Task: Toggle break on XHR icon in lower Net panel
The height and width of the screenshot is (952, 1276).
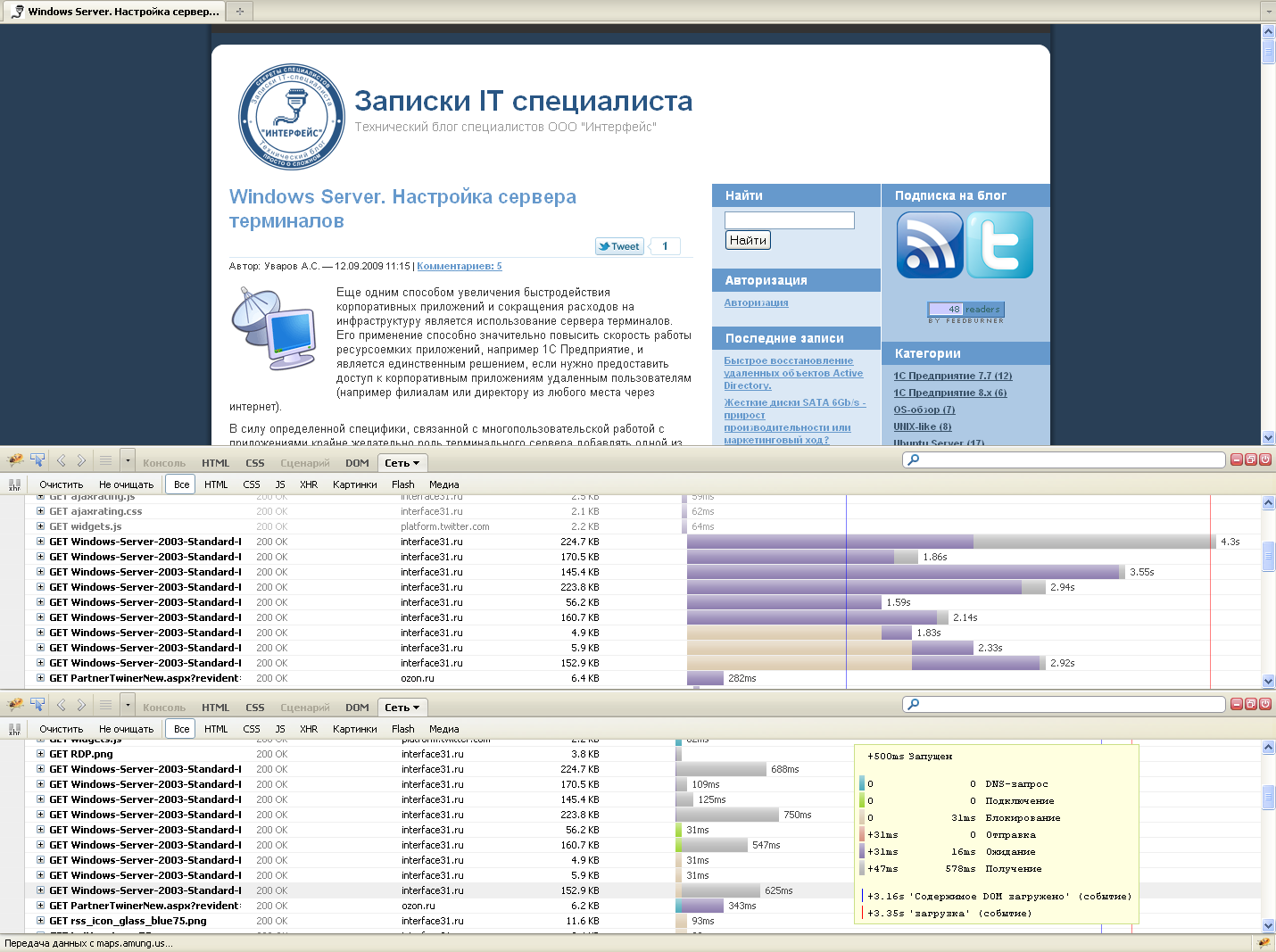Action: pyautogui.click(x=14, y=729)
